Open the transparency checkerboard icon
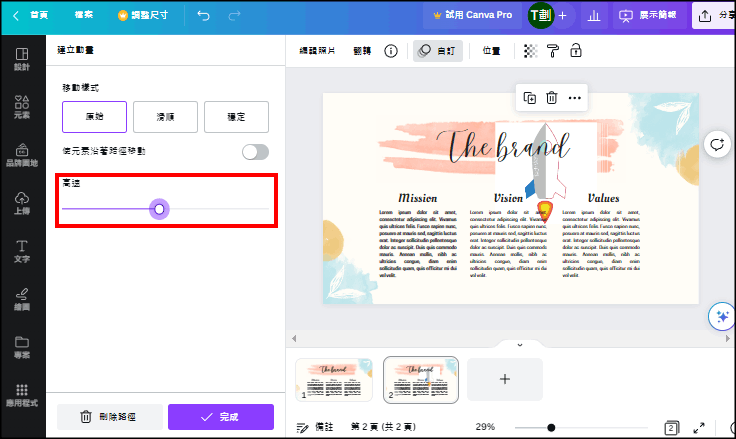Screen dimensions: 736x439 click(530, 51)
